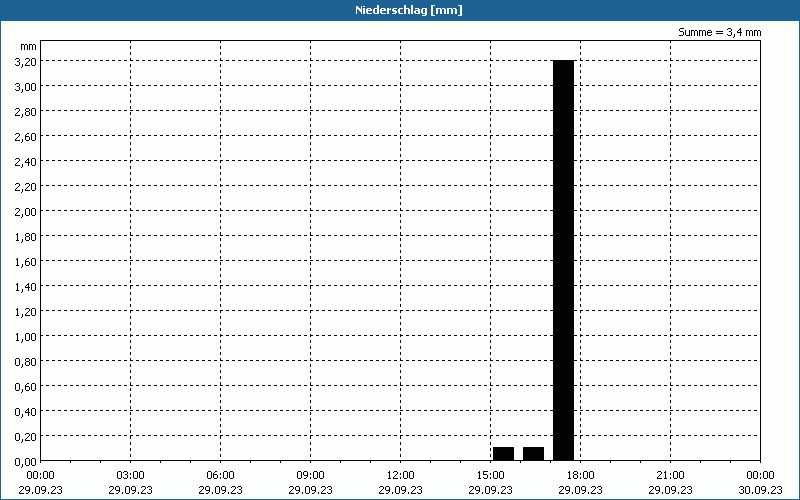Select the Summe = 3,4 mm label
The width and height of the screenshot is (800, 500).
(719, 32)
